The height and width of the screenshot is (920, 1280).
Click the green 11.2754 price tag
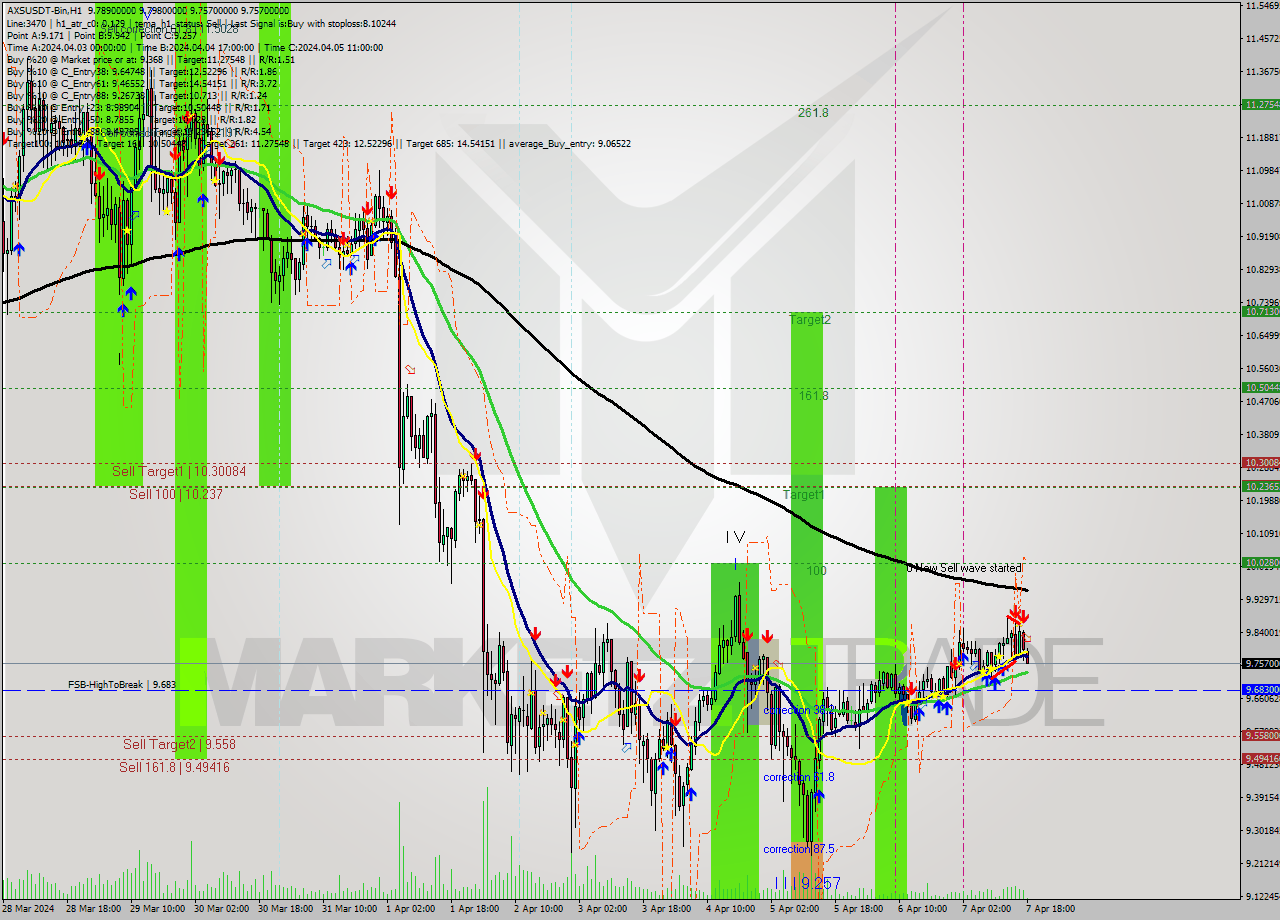click(x=1260, y=104)
